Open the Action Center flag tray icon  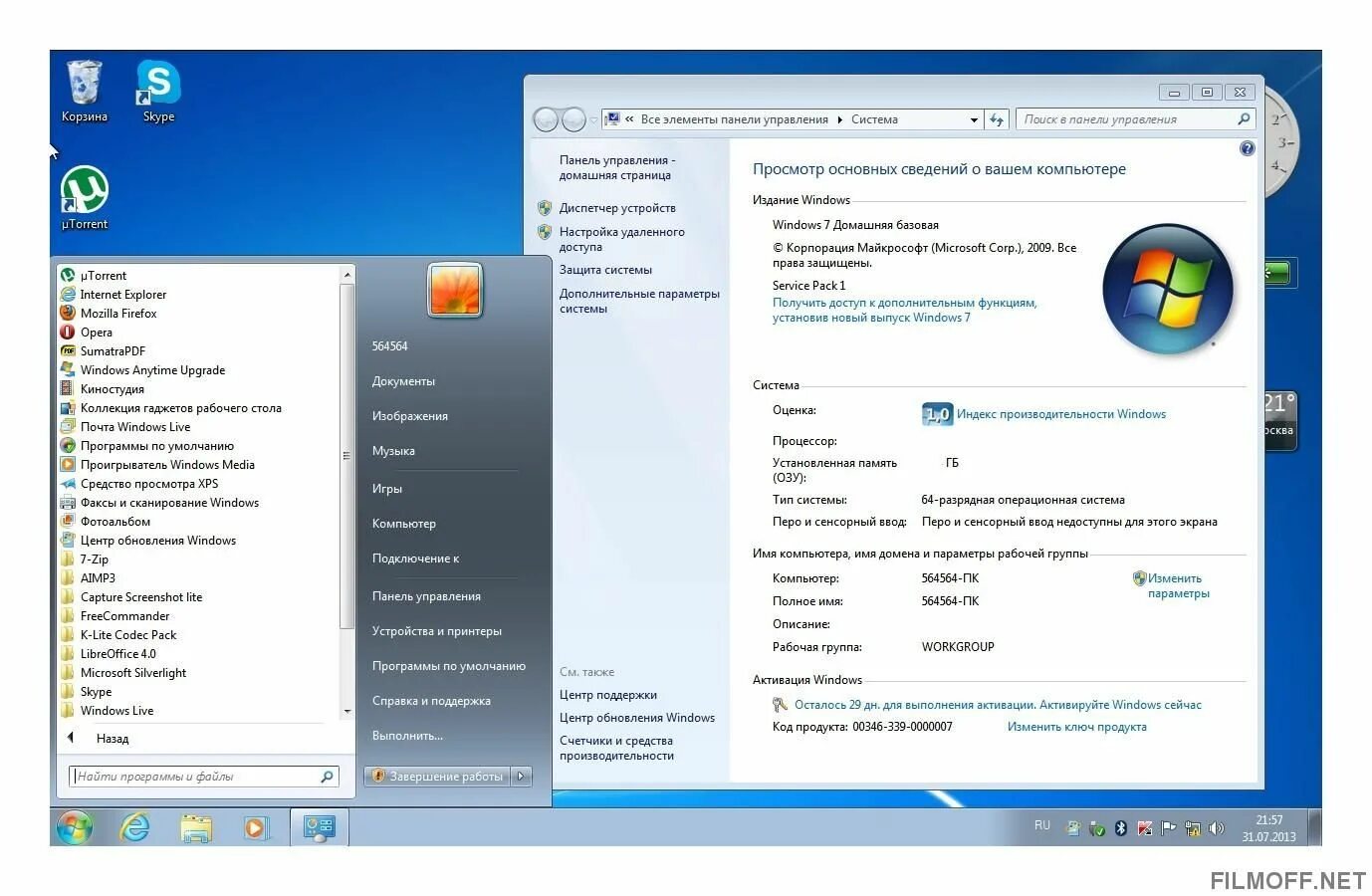point(1169,828)
